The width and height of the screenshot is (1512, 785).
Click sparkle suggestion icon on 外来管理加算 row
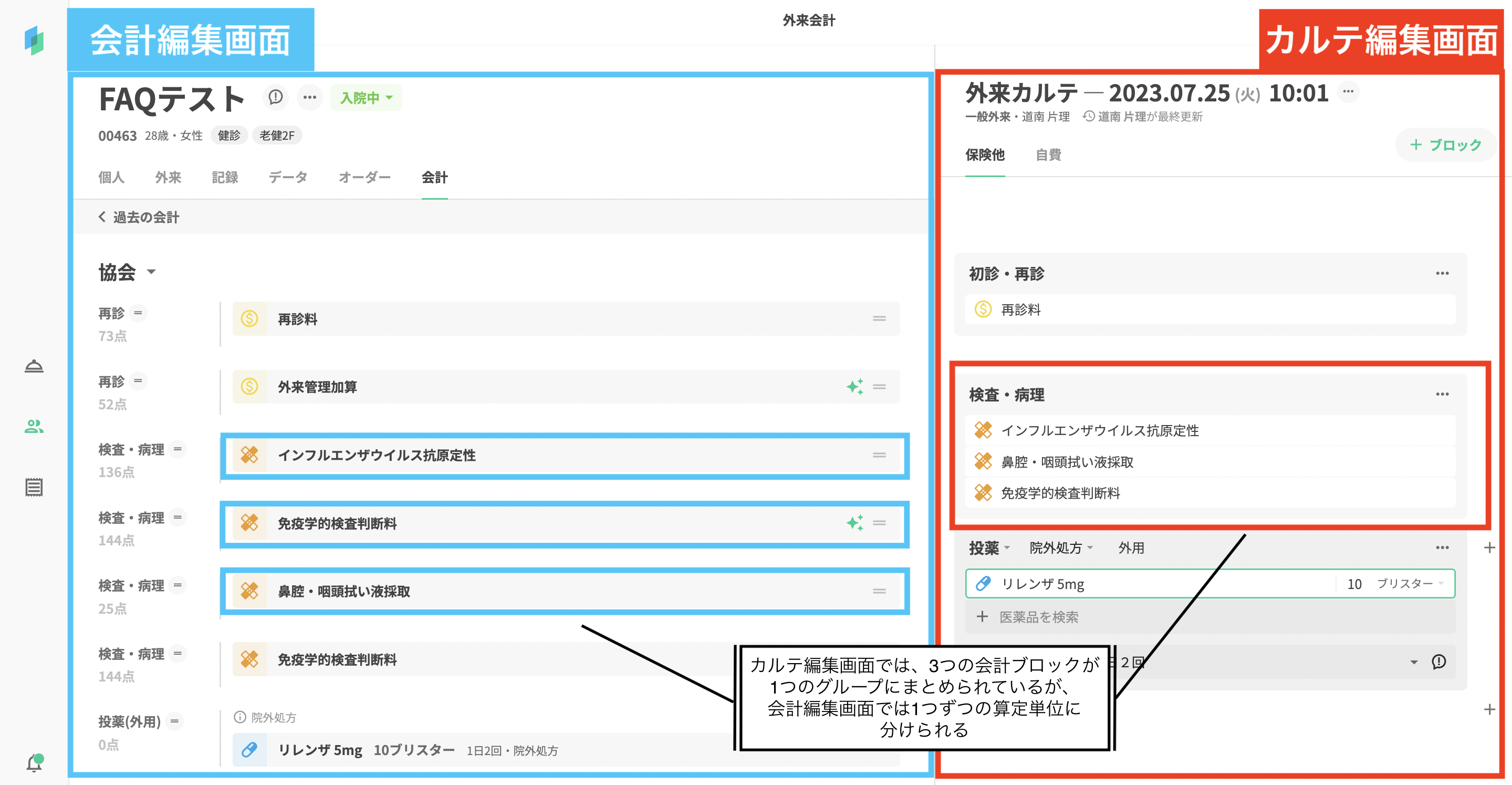pyautogui.click(x=854, y=386)
